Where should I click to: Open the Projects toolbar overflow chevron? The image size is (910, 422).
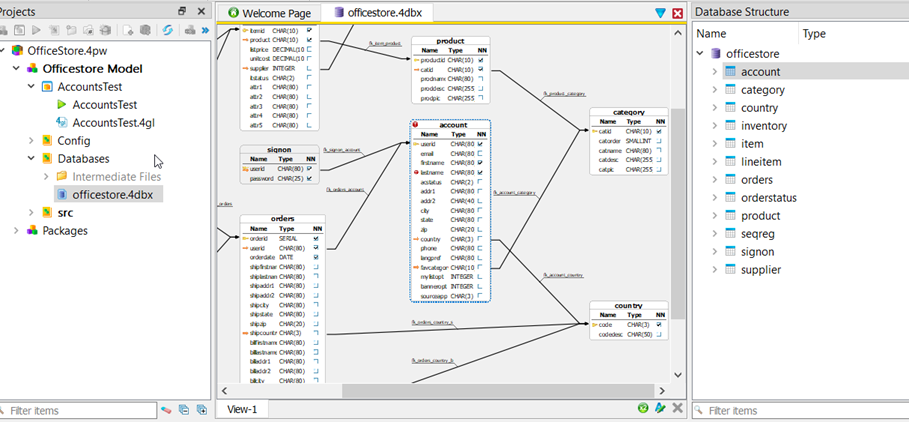click(205, 31)
